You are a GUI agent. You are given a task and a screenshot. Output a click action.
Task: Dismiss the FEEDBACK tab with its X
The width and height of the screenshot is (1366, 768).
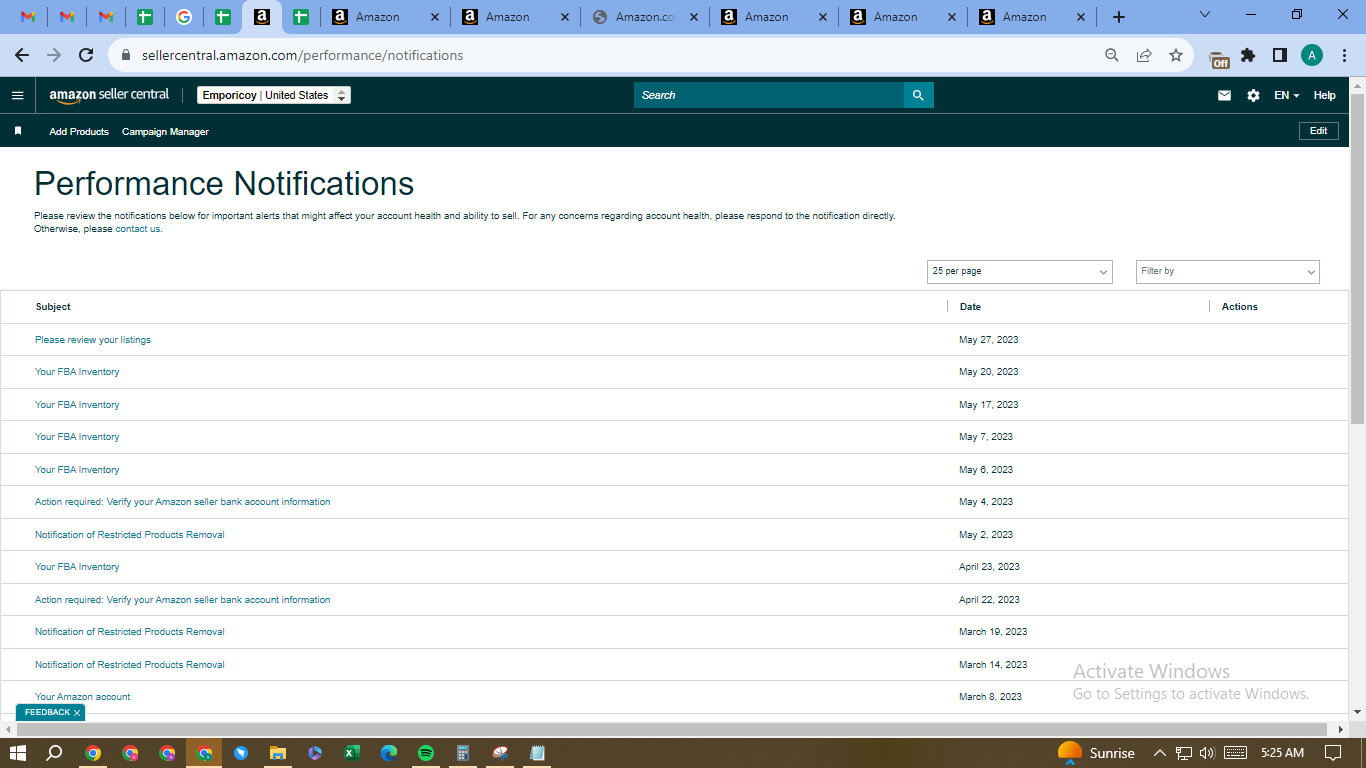77,713
